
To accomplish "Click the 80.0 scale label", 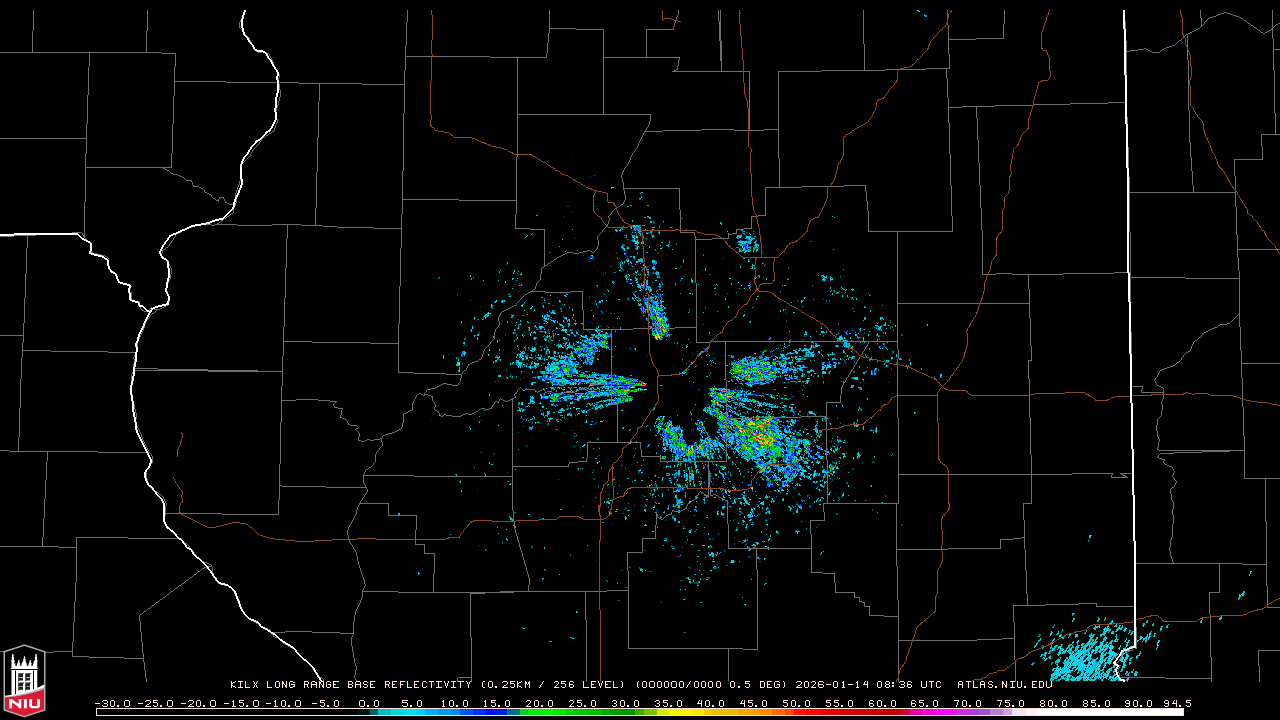I will [x=1054, y=703].
